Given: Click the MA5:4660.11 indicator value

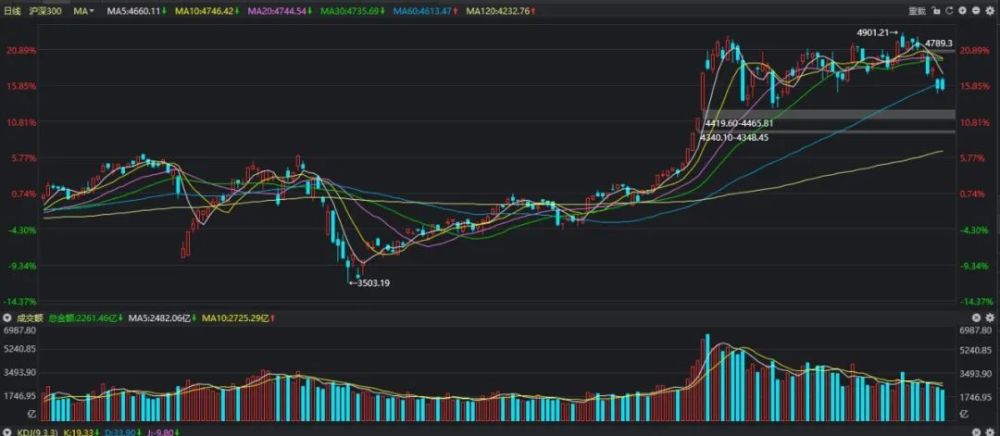Looking at the screenshot, I should click(133, 10).
